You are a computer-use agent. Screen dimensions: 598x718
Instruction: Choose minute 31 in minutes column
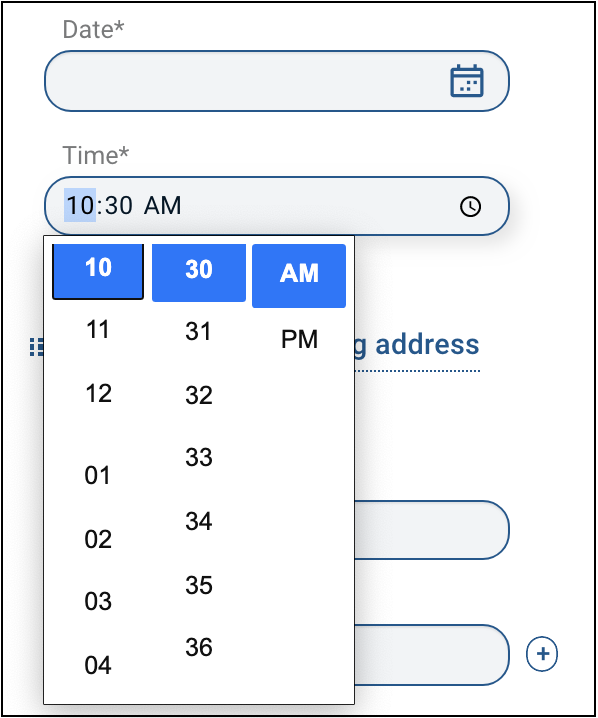tap(199, 331)
